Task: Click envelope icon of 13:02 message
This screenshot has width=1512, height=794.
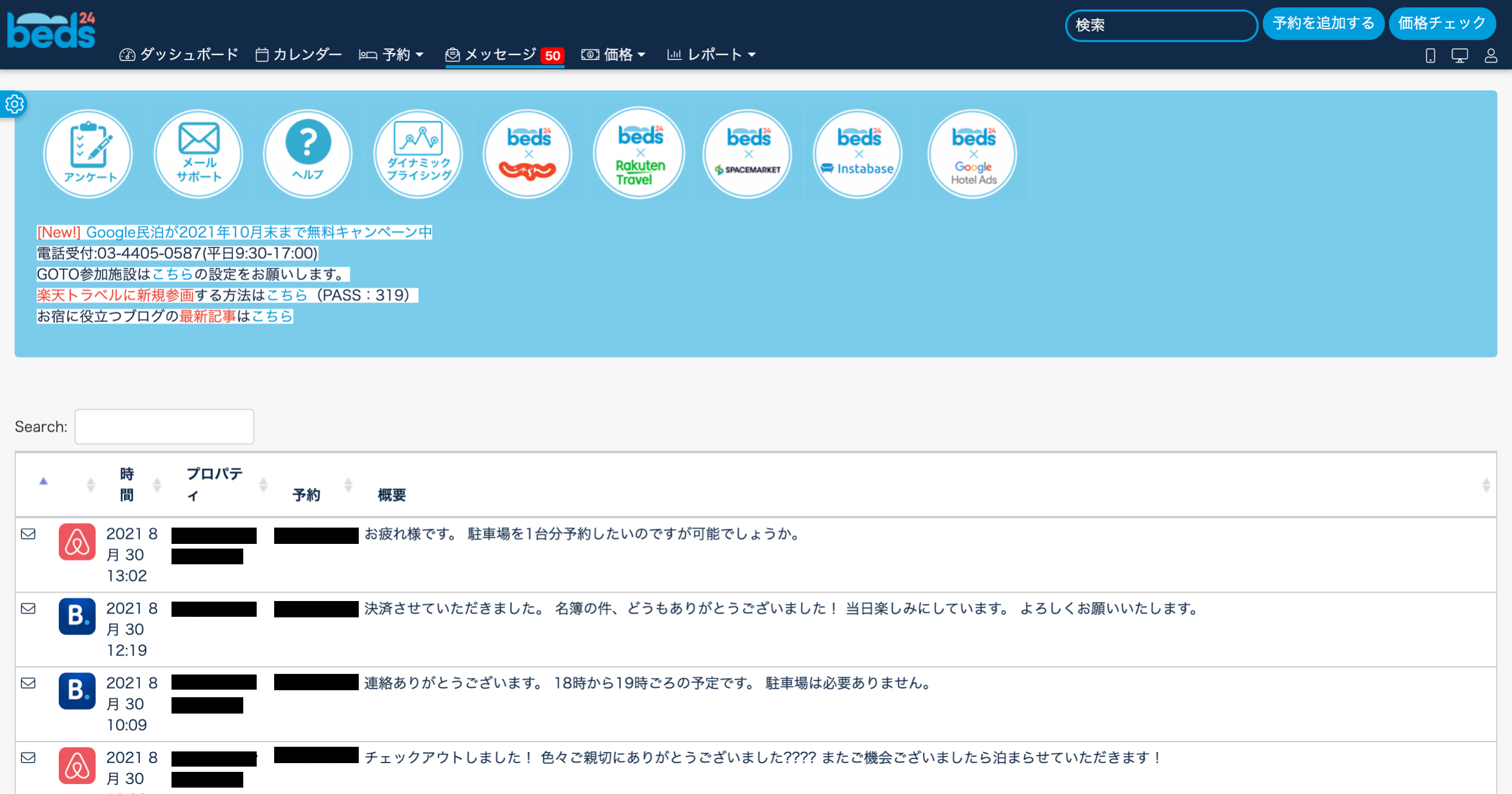Action: [x=28, y=533]
